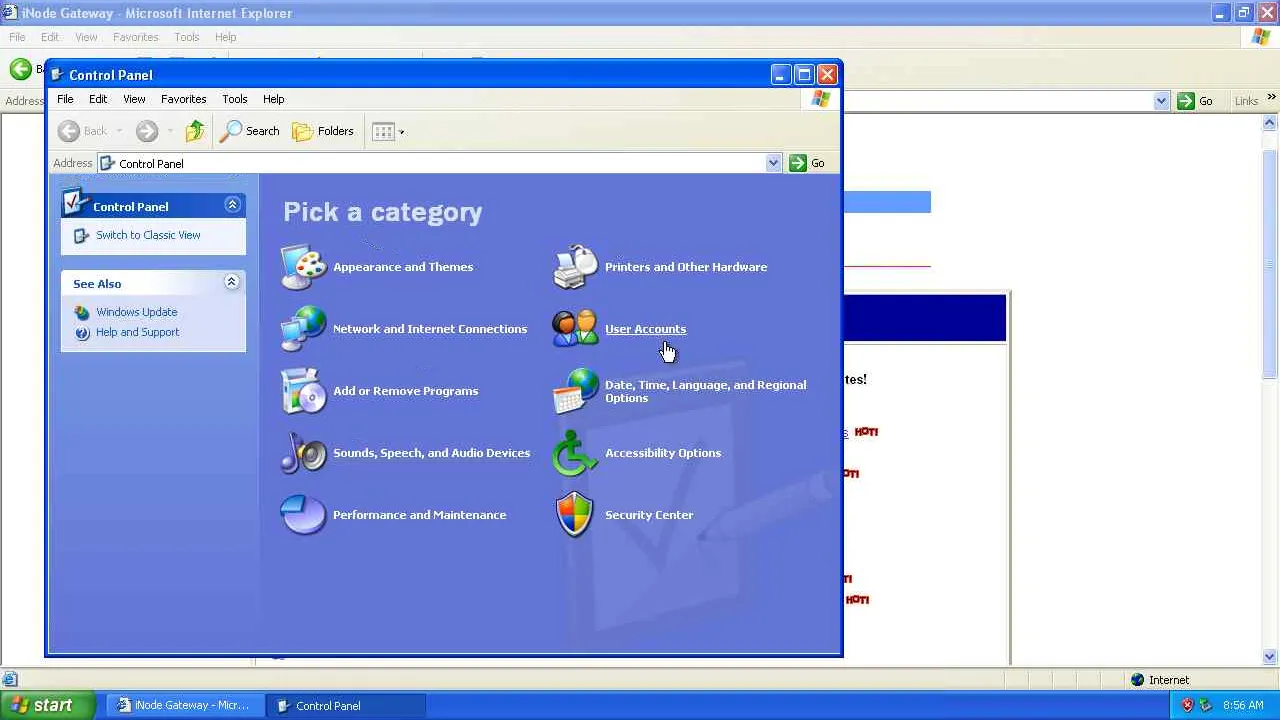
Task: Collapse the See Also side pane section
Action: pyautogui.click(x=232, y=283)
